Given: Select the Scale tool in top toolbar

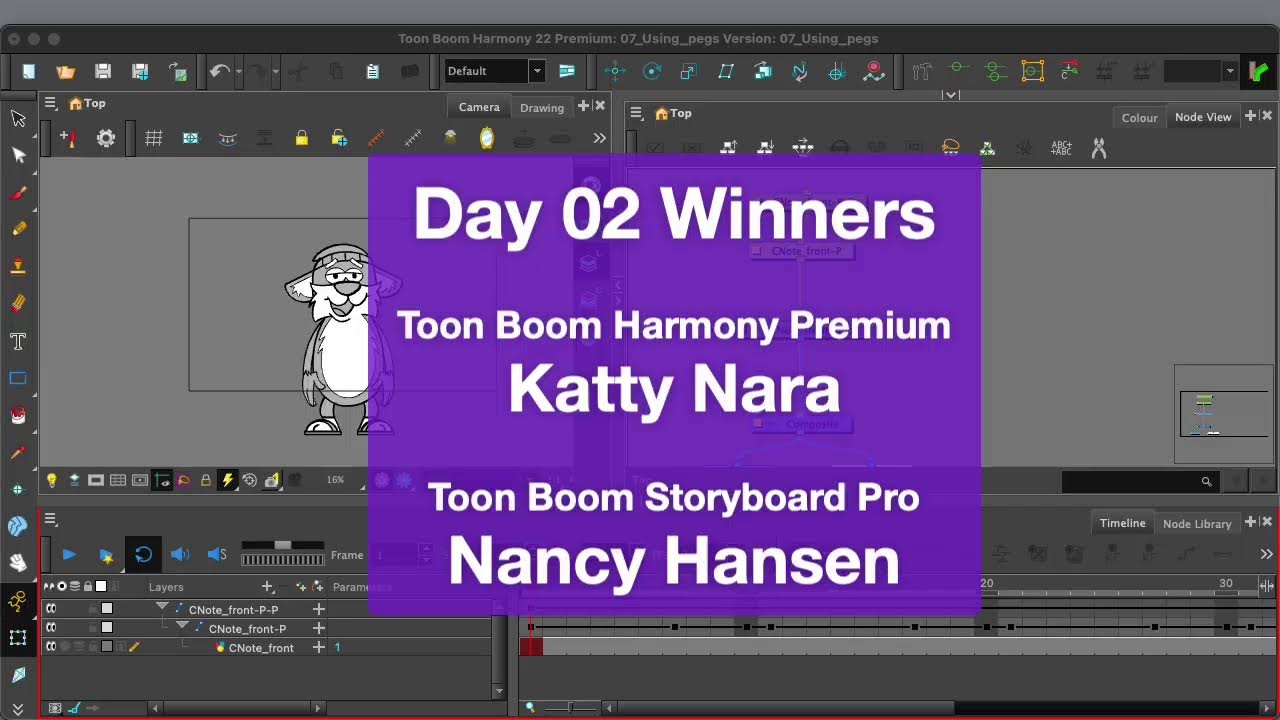Looking at the screenshot, I should pyautogui.click(x=688, y=71).
